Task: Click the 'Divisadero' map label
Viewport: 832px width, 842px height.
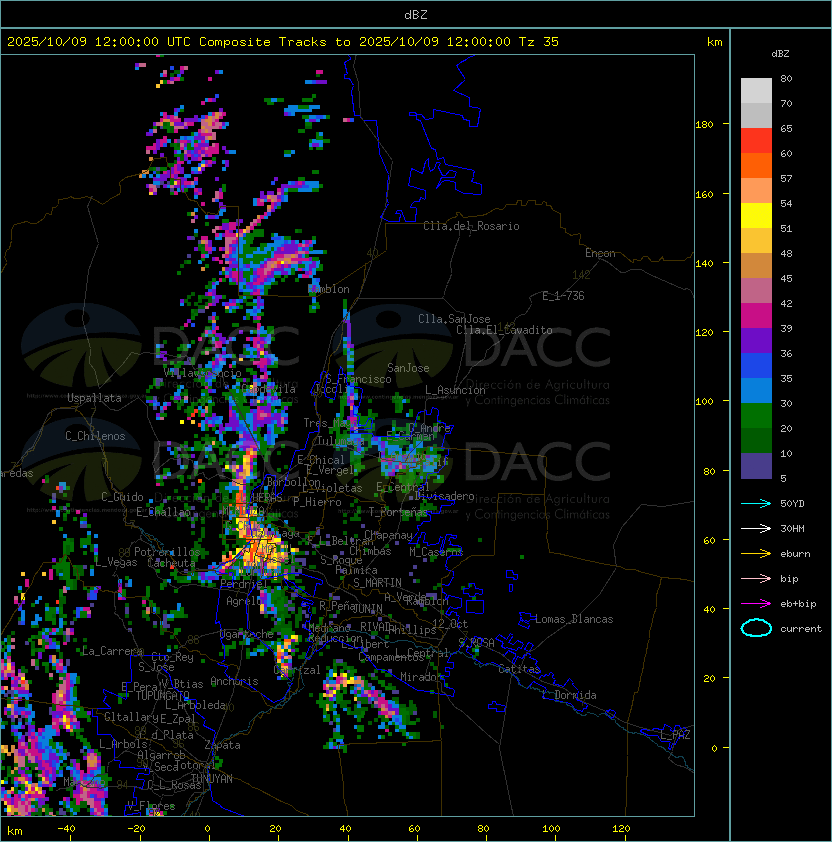Action: pyautogui.click(x=444, y=496)
